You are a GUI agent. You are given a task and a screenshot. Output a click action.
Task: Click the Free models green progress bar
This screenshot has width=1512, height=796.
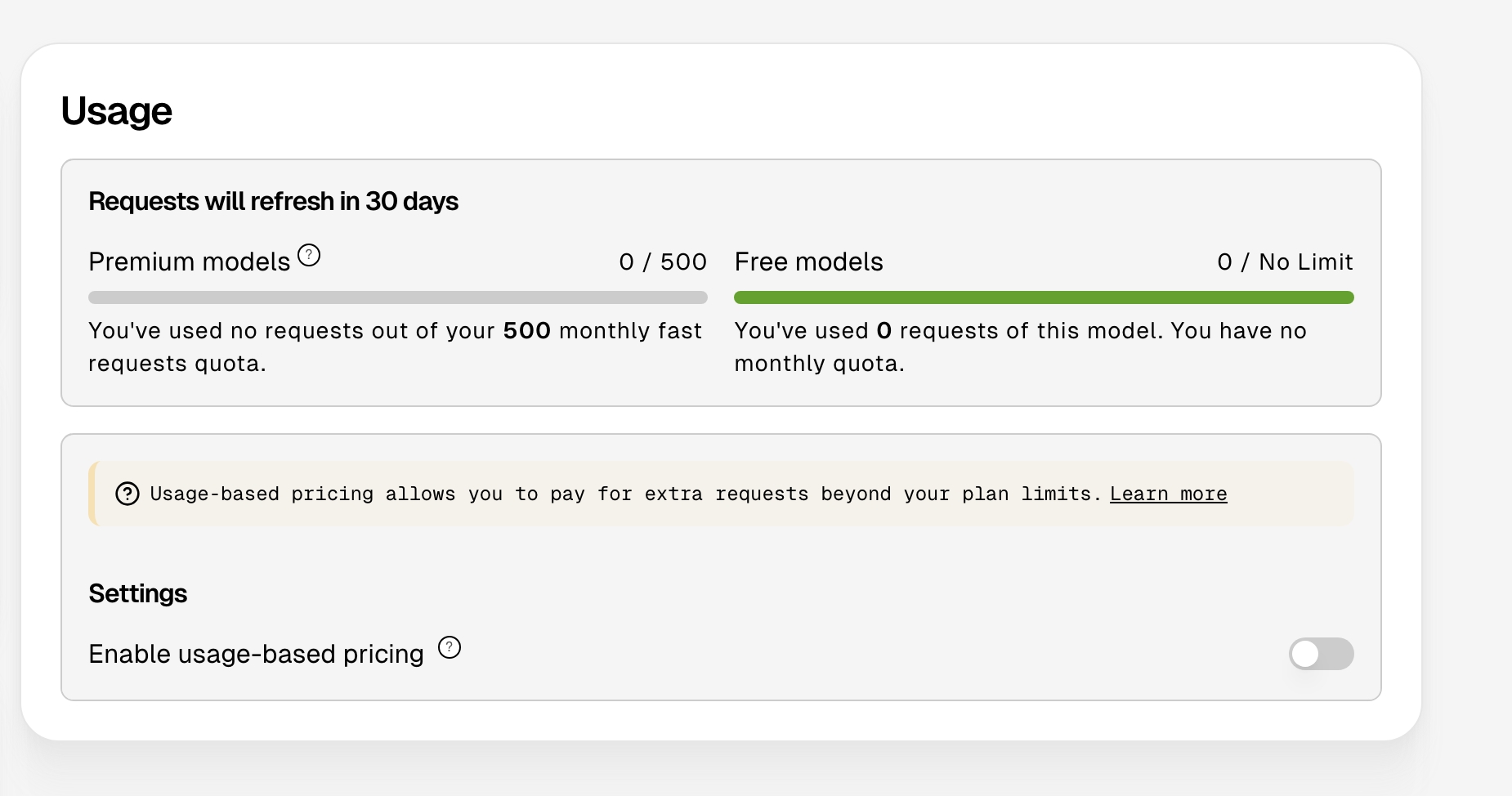(x=1044, y=297)
